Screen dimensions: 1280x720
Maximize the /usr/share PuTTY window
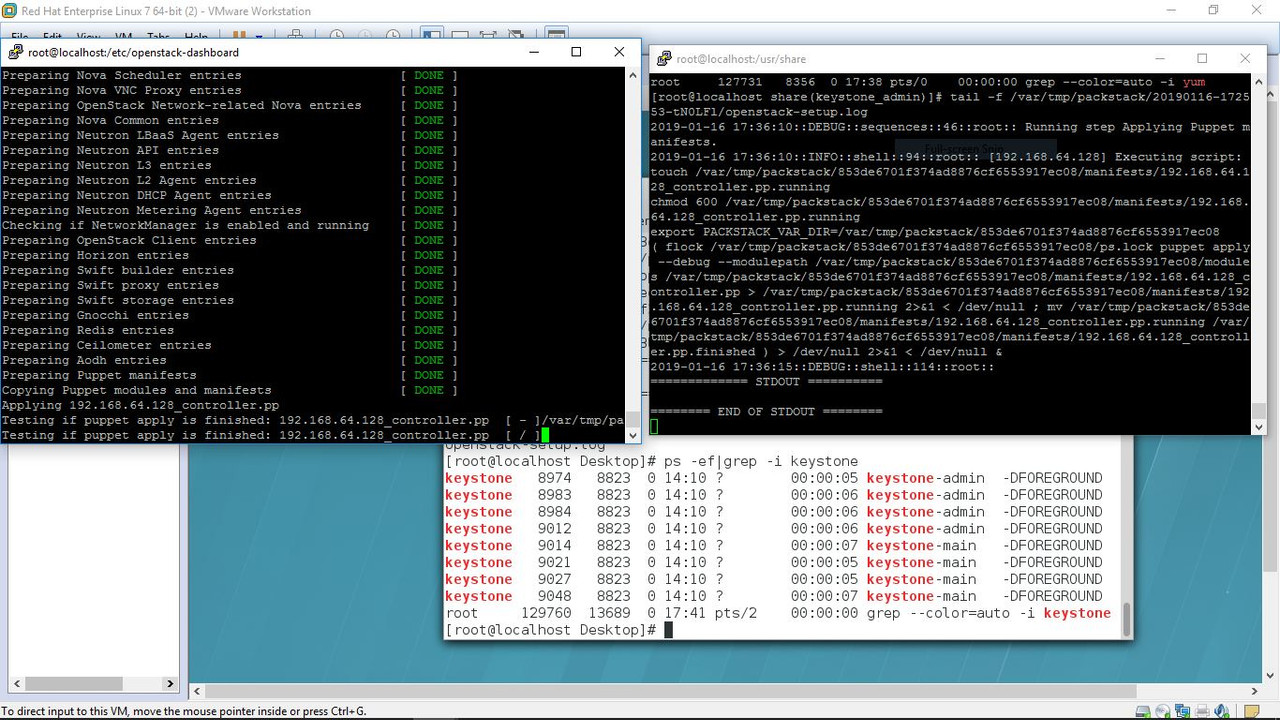pyautogui.click(x=1202, y=59)
